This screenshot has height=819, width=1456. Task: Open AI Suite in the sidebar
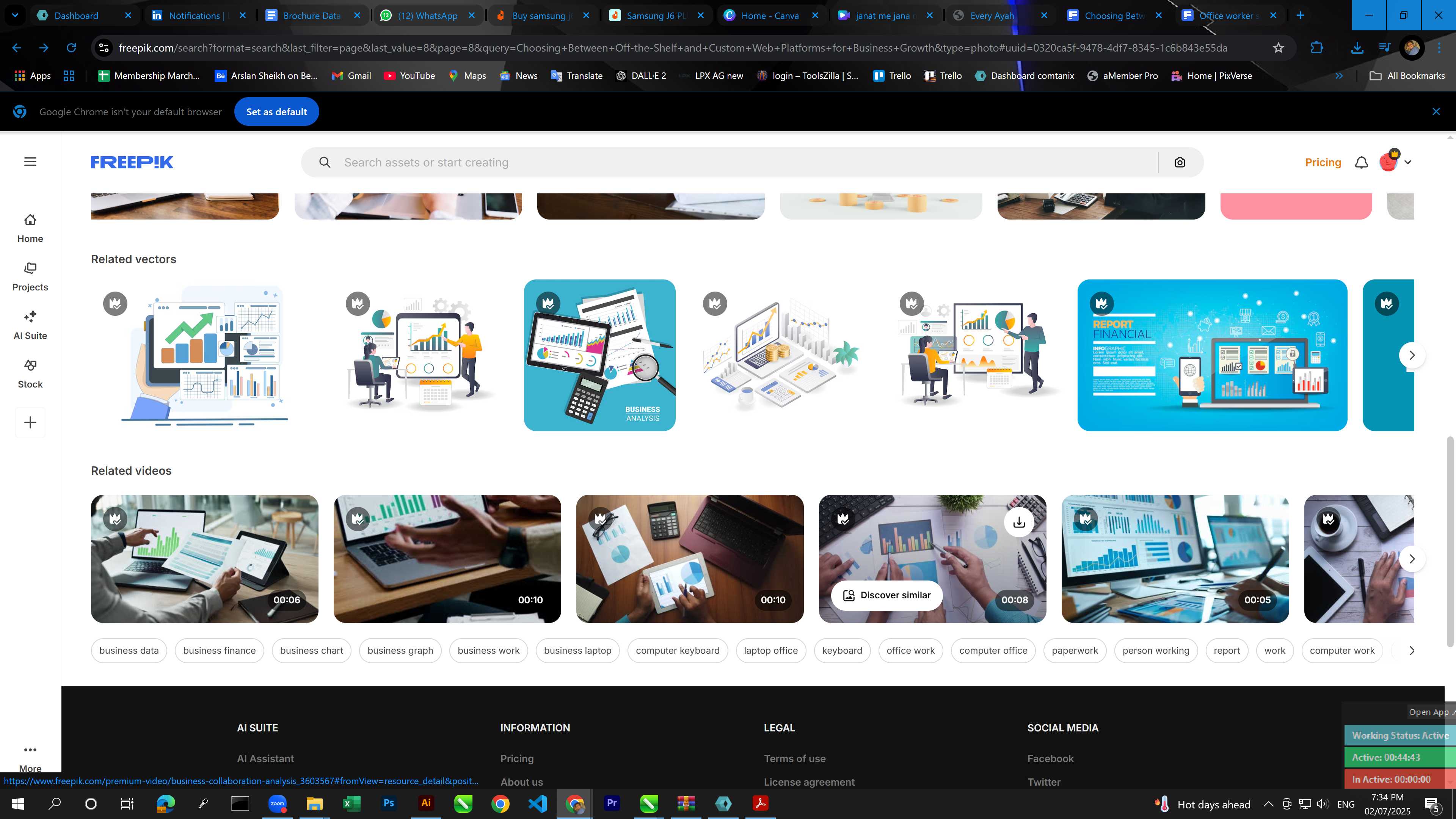click(30, 326)
